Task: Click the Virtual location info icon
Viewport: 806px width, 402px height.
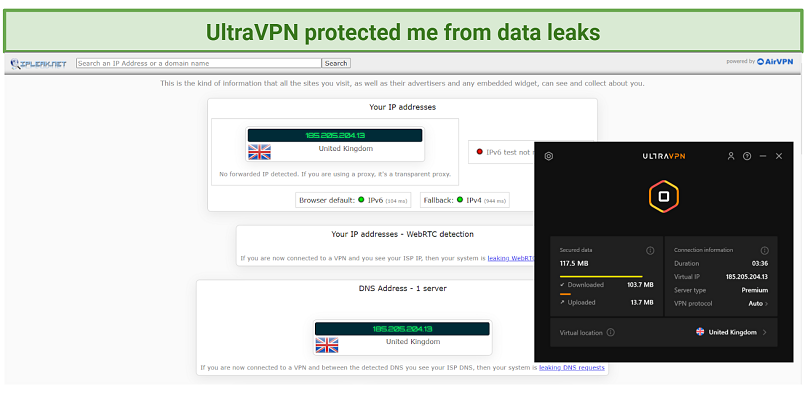Action: (x=610, y=332)
